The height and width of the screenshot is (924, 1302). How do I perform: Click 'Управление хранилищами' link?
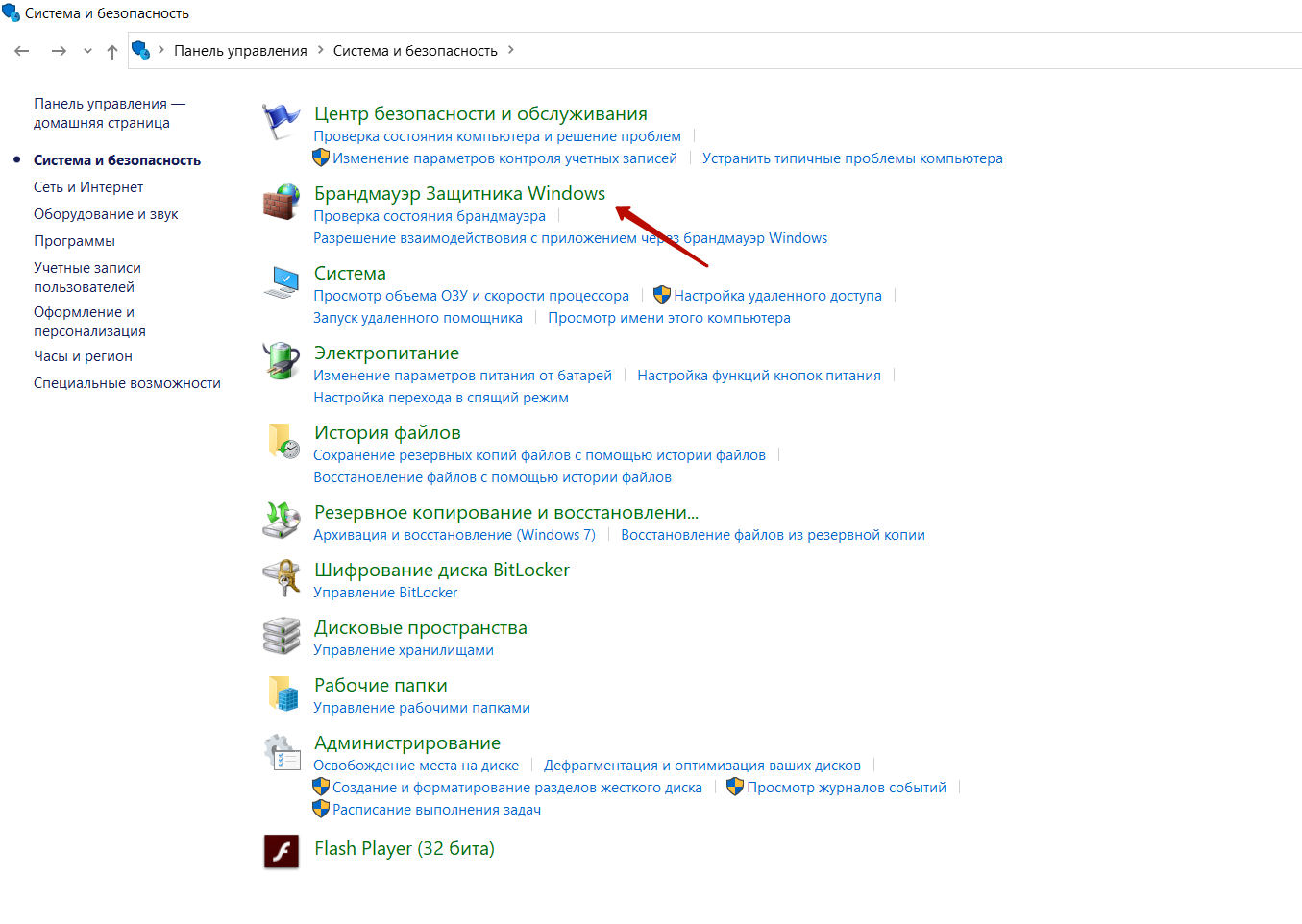(x=404, y=650)
